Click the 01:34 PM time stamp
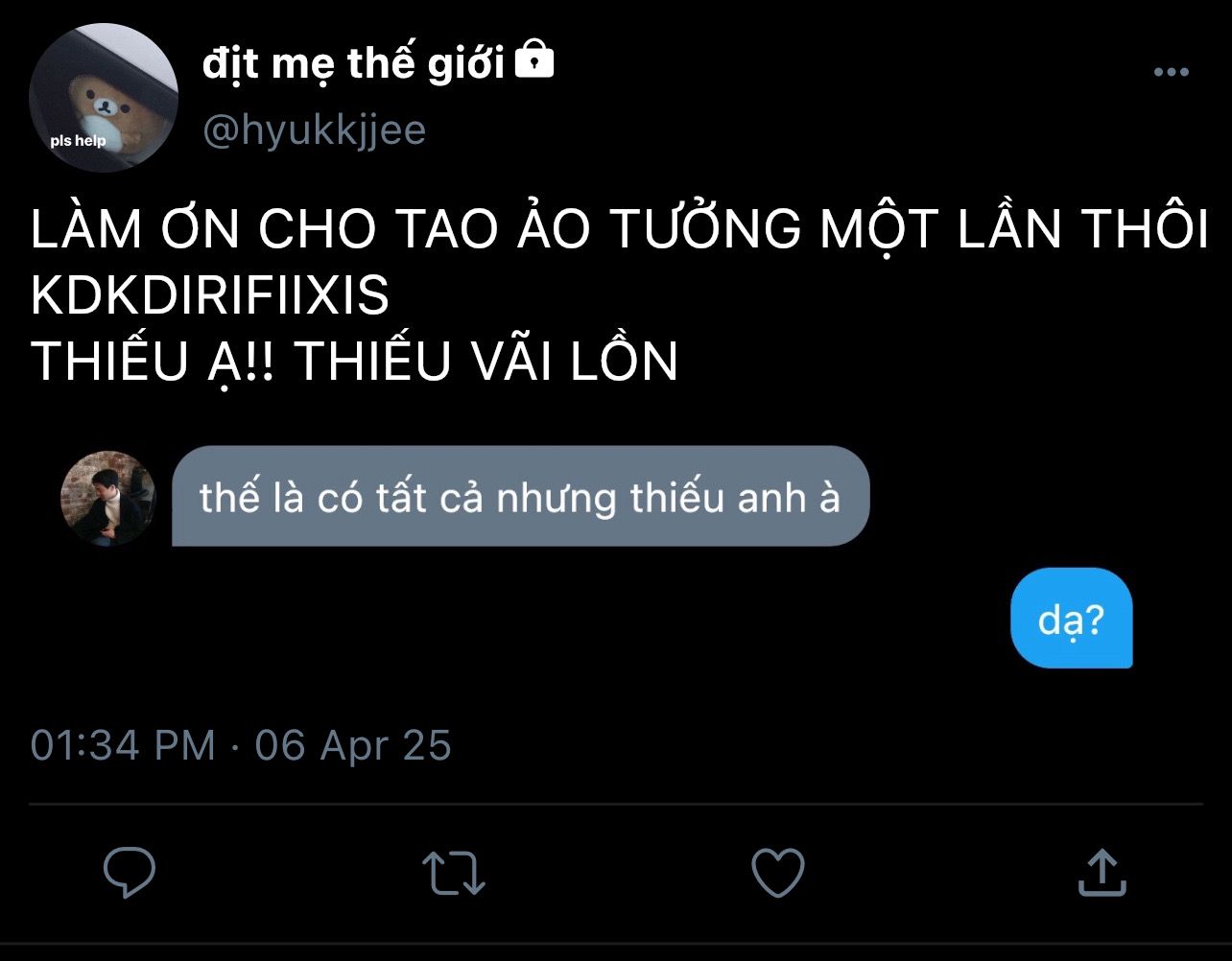 (123, 745)
